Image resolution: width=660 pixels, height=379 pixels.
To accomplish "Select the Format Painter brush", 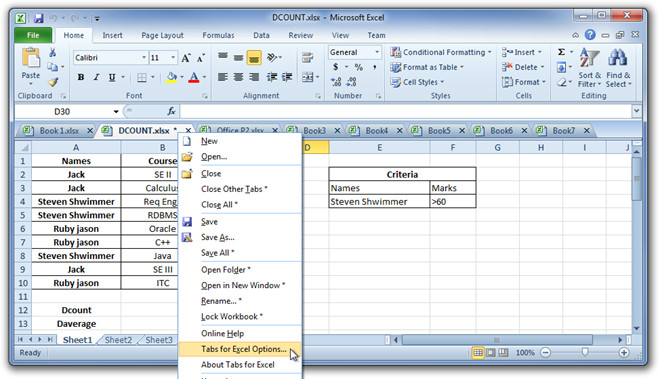I will [x=53, y=82].
